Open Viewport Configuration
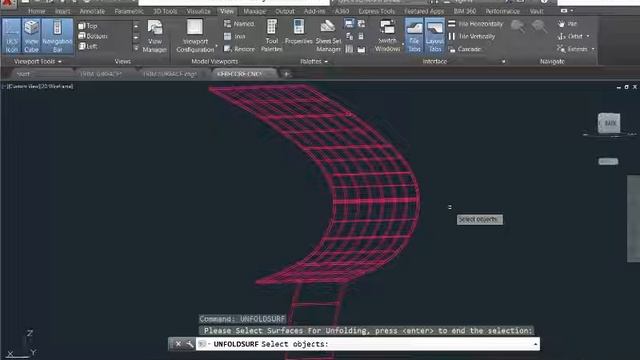The height and width of the screenshot is (360, 640). point(195,36)
